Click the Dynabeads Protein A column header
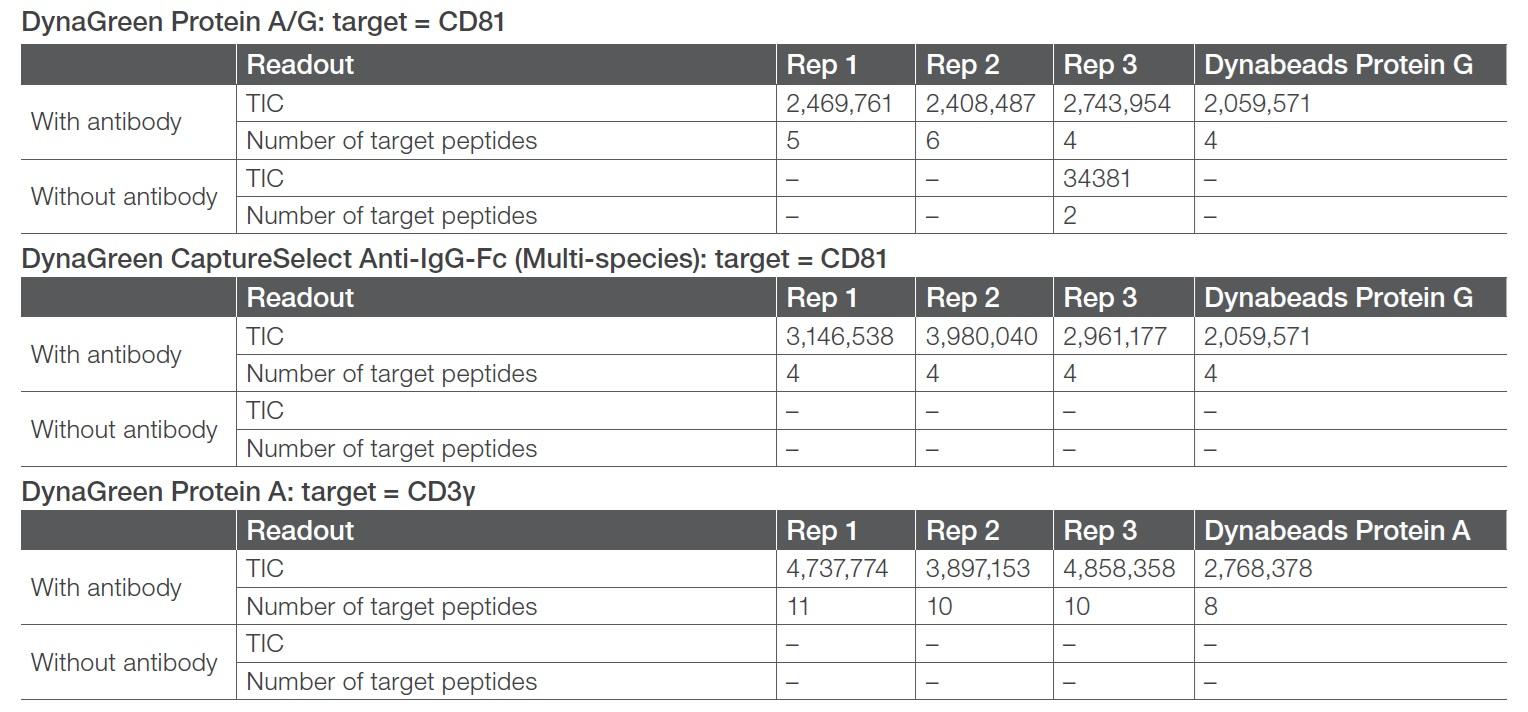The height and width of the screenshot is (712, 1528). point(1337,530)
